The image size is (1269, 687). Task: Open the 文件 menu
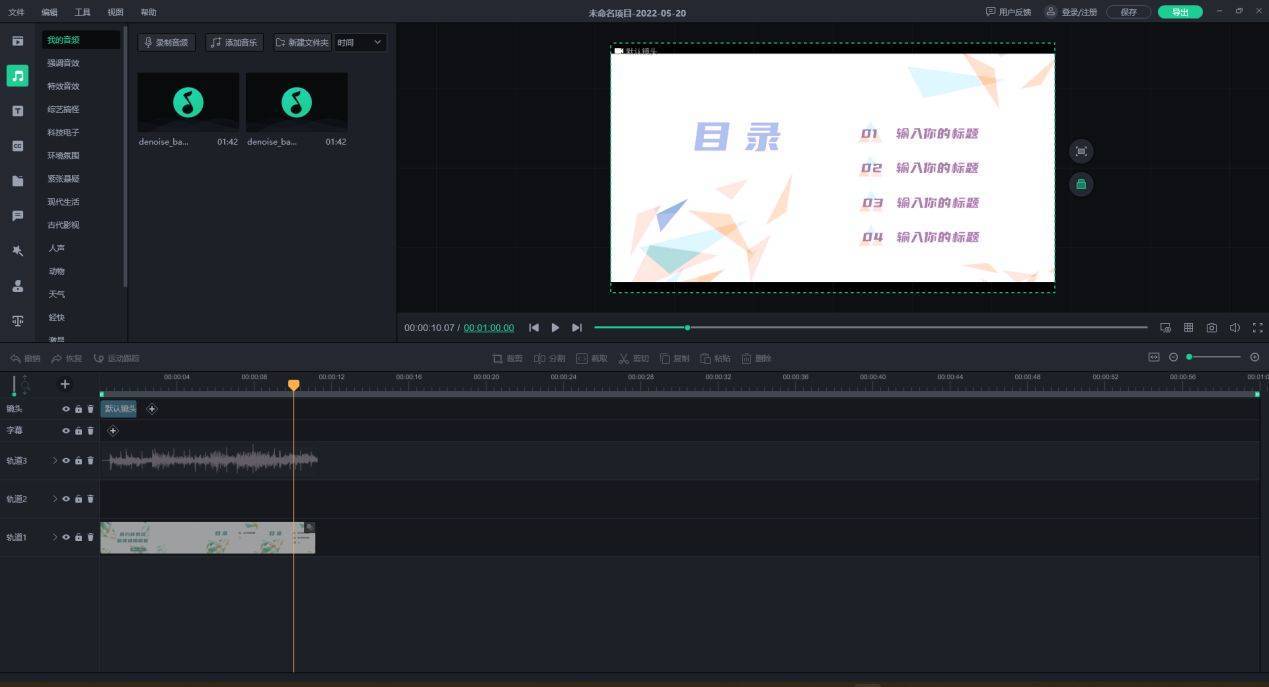[x=16, y=12]
